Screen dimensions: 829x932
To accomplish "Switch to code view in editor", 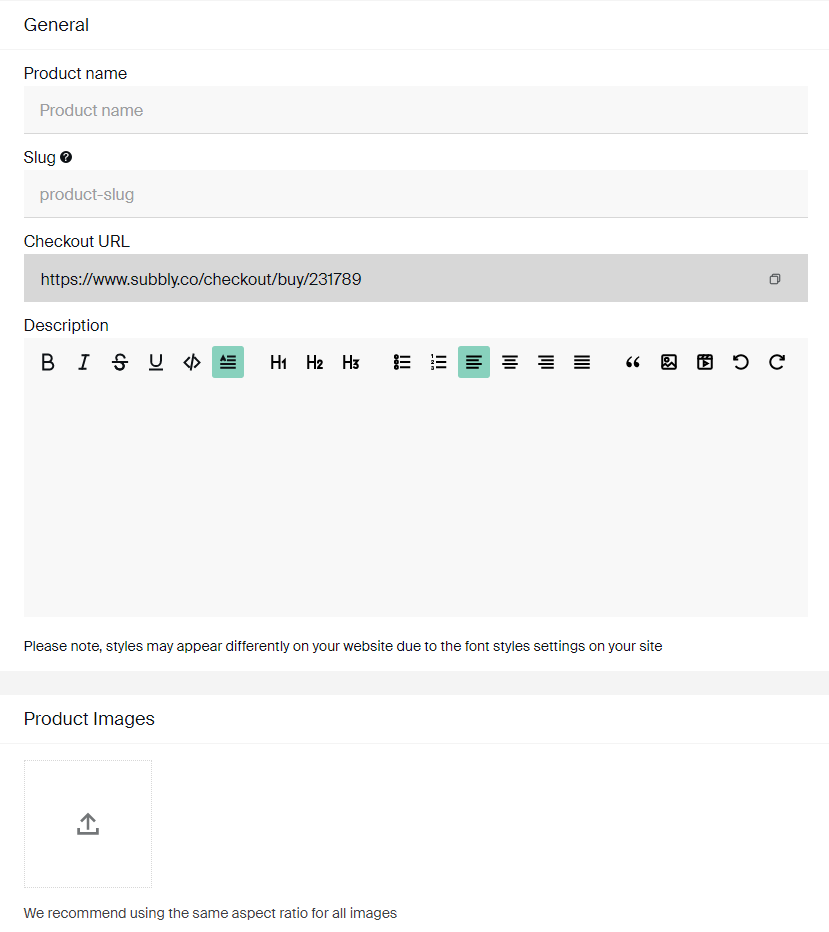I will coord(192,362).
